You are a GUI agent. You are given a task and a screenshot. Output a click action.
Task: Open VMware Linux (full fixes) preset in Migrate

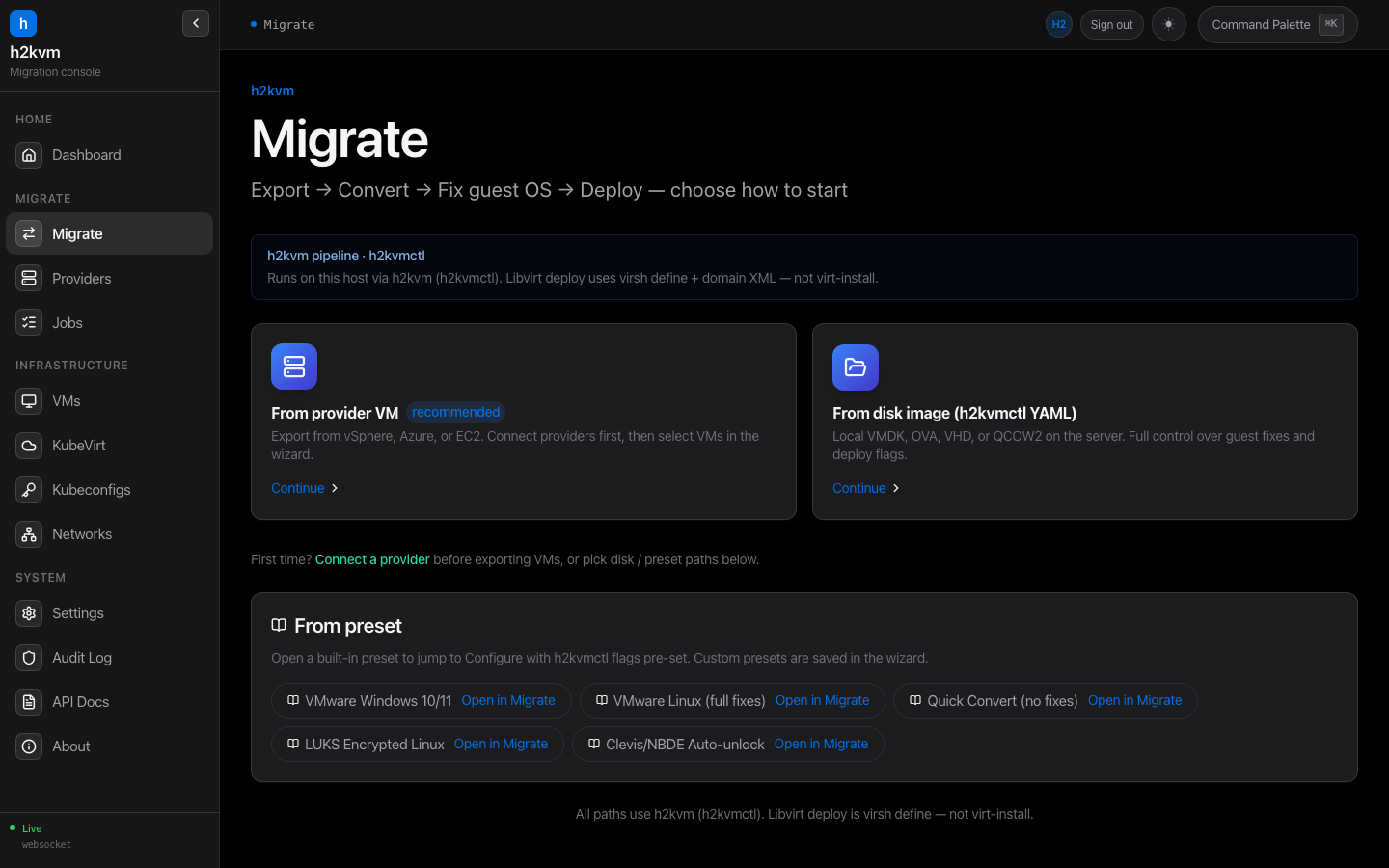(x=823, y=700)
